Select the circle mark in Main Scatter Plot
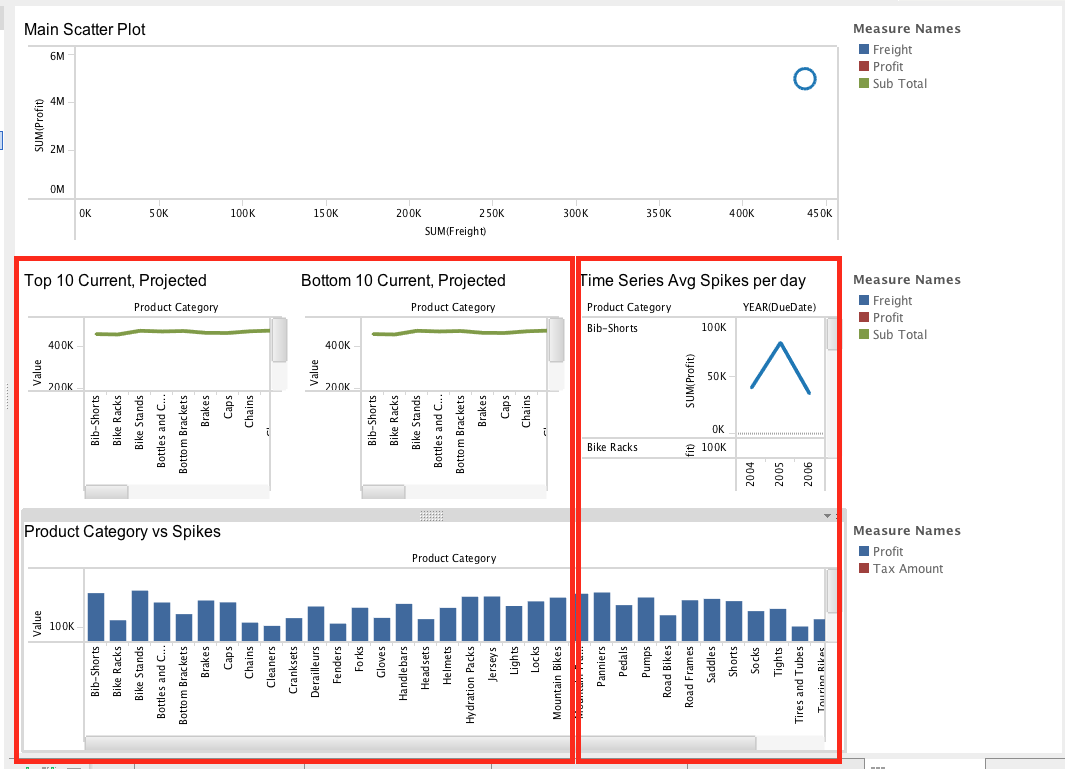The height and width of the screenshot is (769, 1065). [x=805, y=79]
